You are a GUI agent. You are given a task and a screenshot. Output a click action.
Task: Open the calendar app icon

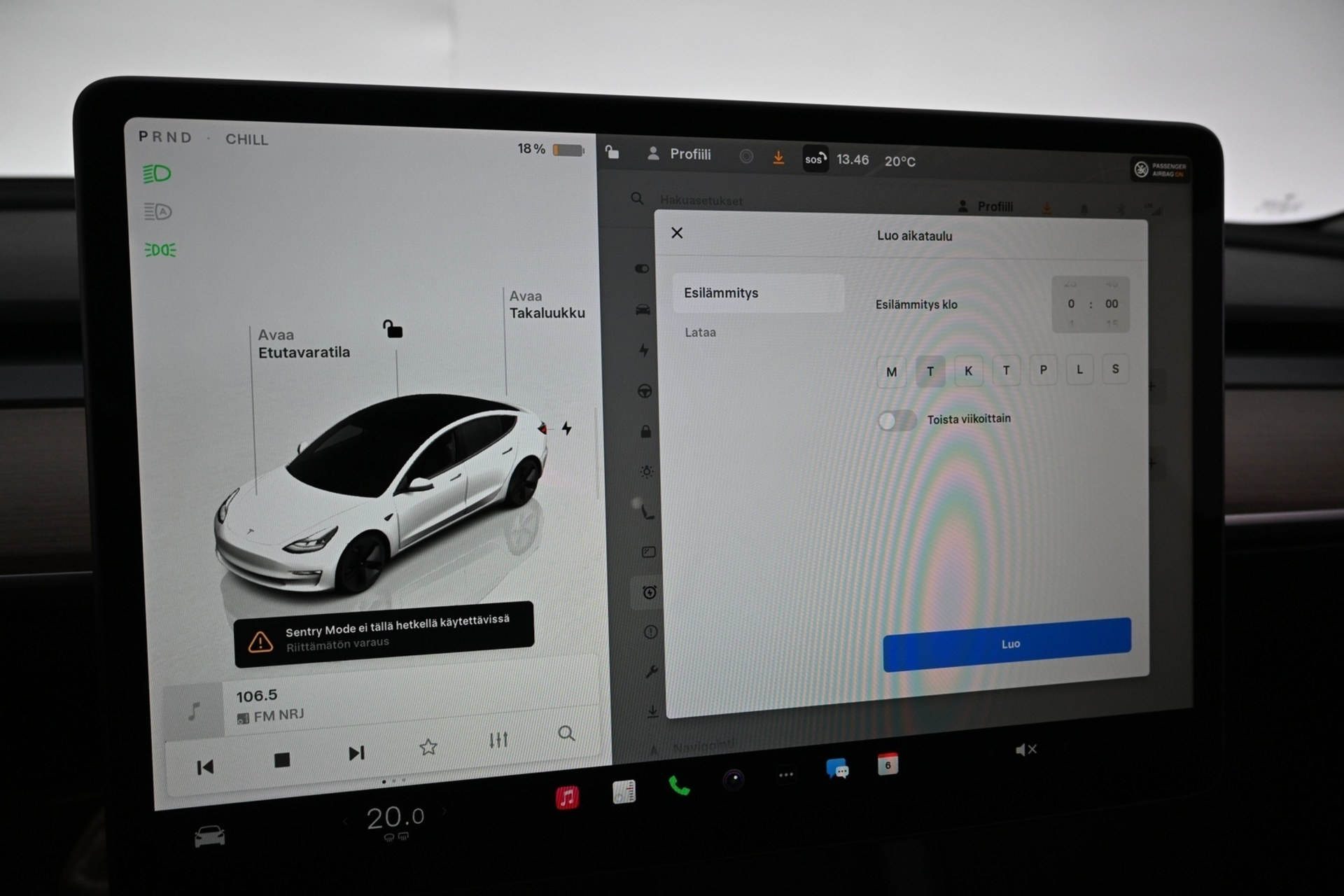(888, 764)
